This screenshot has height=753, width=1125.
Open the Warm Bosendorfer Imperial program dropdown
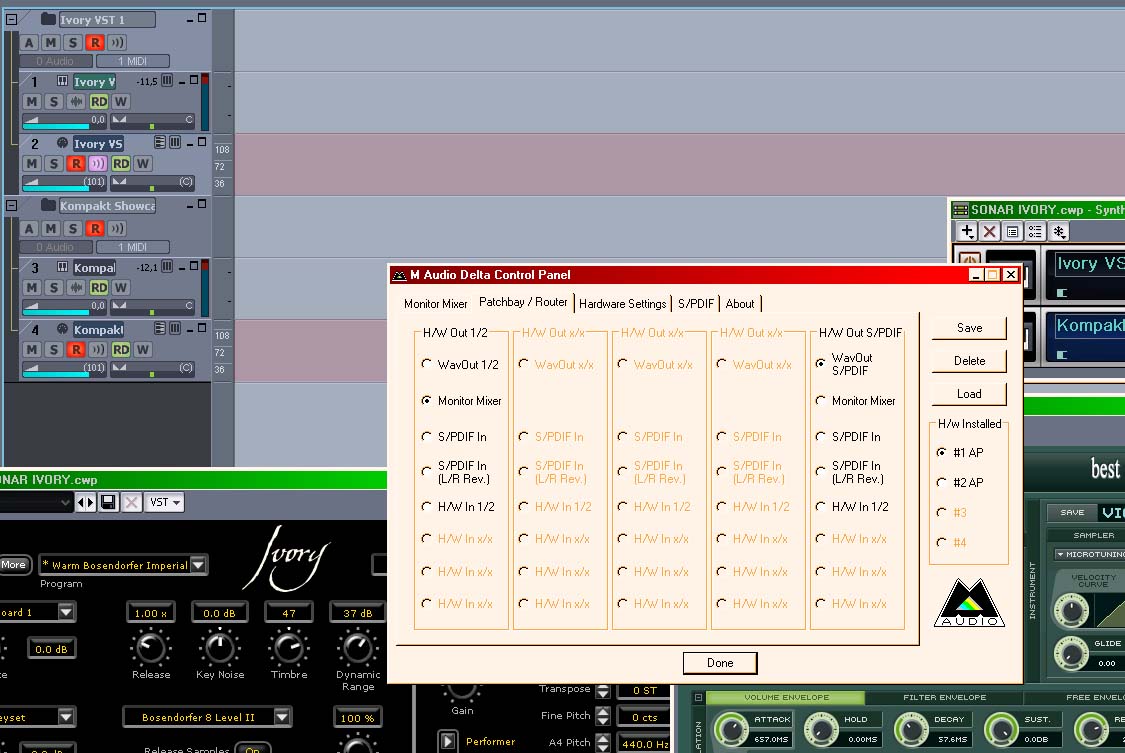coord(198,565)
